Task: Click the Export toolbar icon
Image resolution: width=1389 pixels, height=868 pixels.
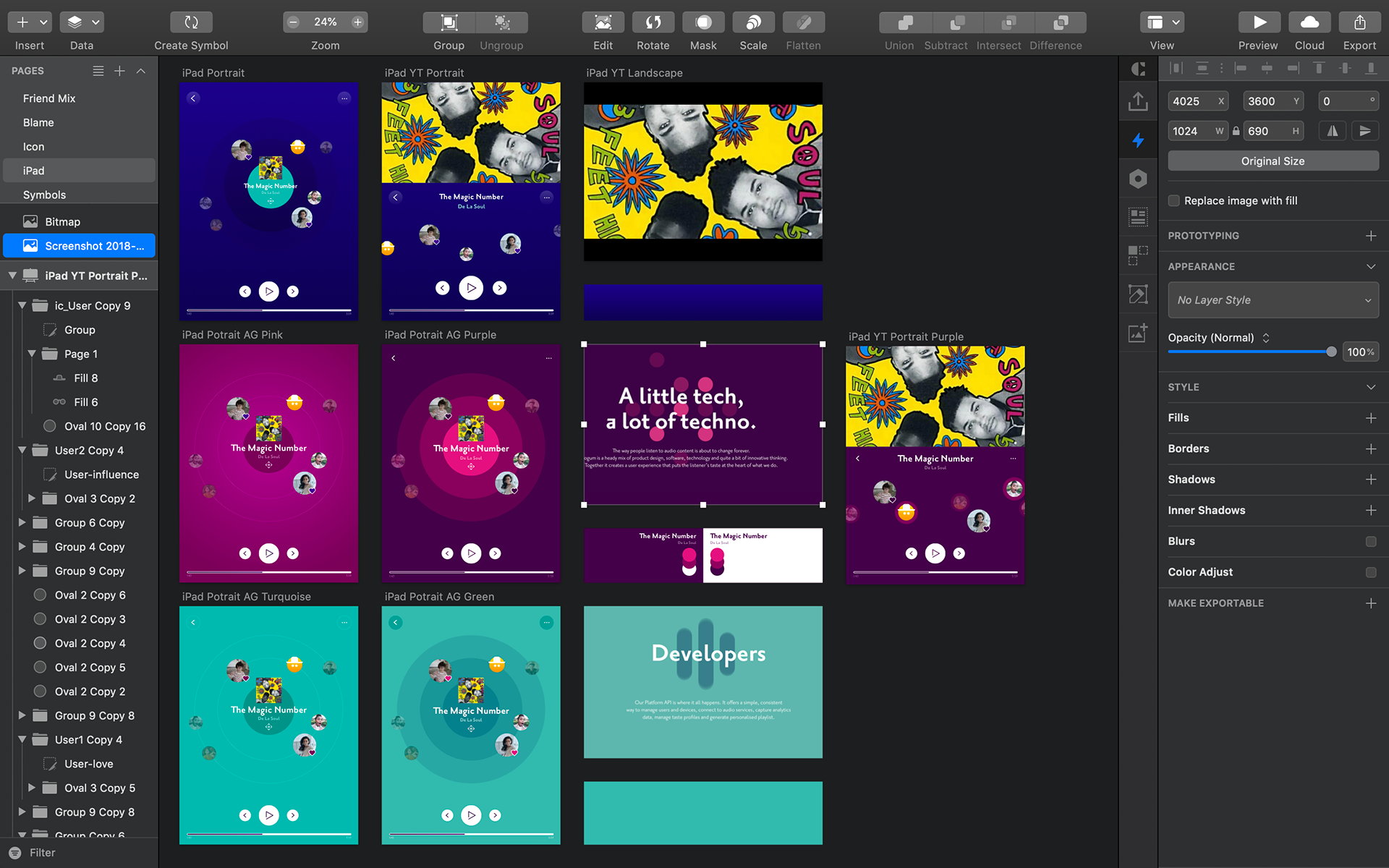Action: coord(1360,22)
